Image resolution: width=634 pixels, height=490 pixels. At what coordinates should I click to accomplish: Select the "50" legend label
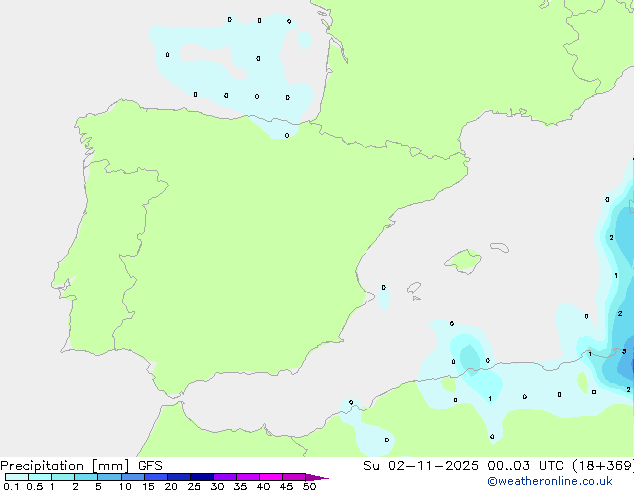[x=309, y=486]
